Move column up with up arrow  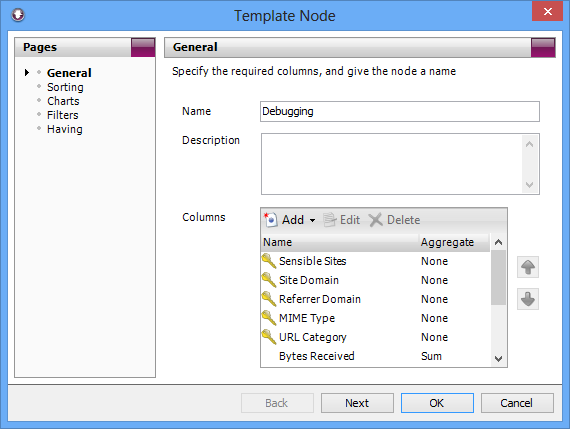tap(528, 267)
